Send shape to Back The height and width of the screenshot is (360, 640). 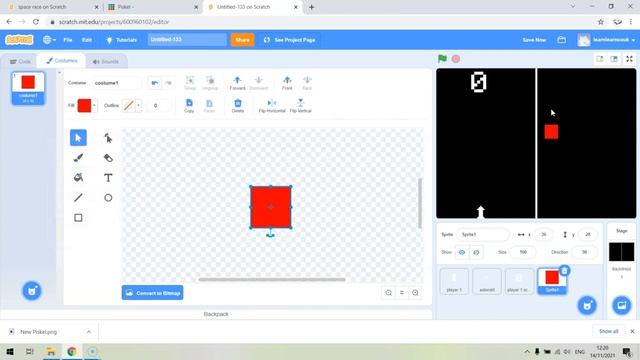[307, 82]
